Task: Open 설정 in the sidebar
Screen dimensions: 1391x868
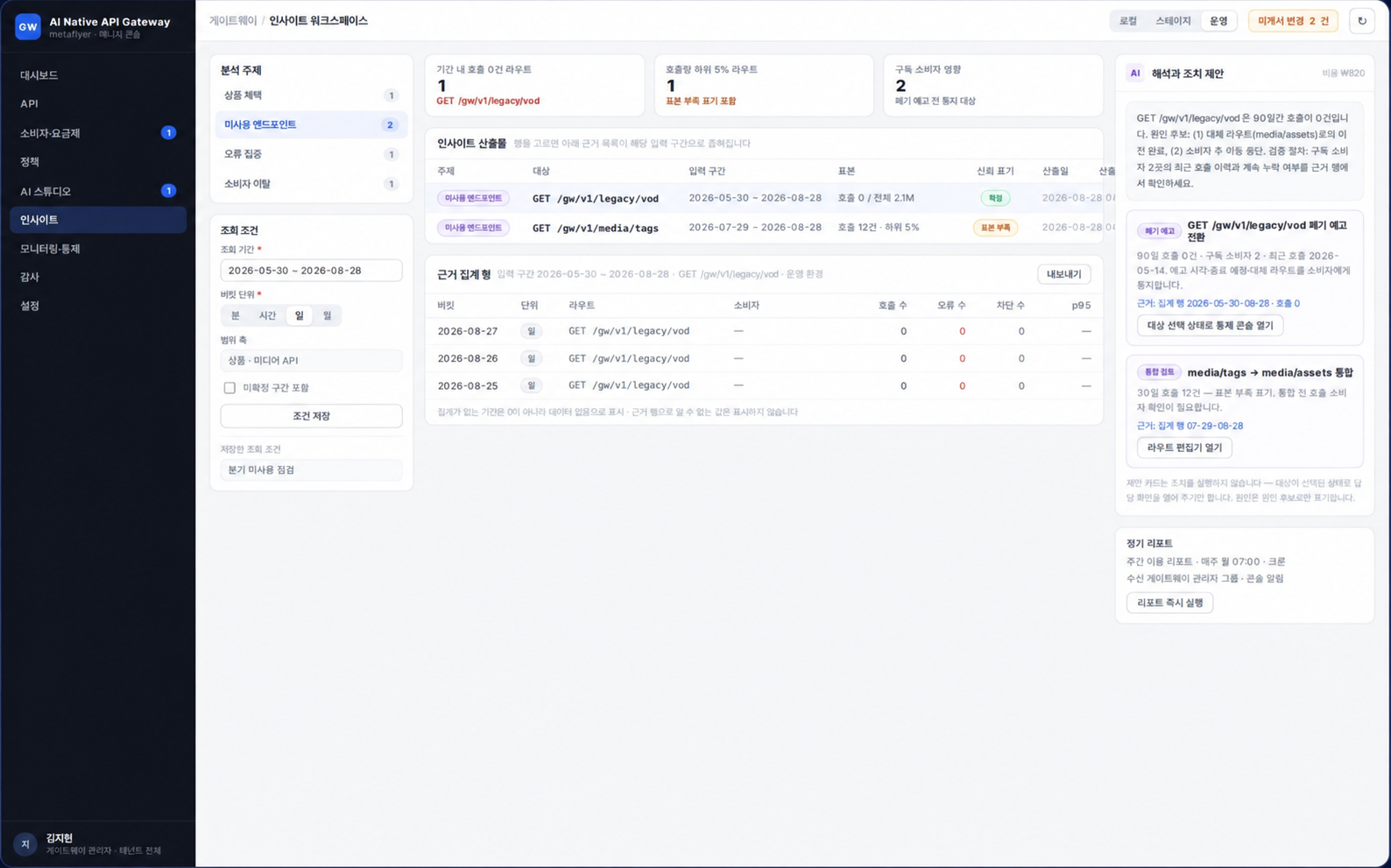Action: point(98,306)
